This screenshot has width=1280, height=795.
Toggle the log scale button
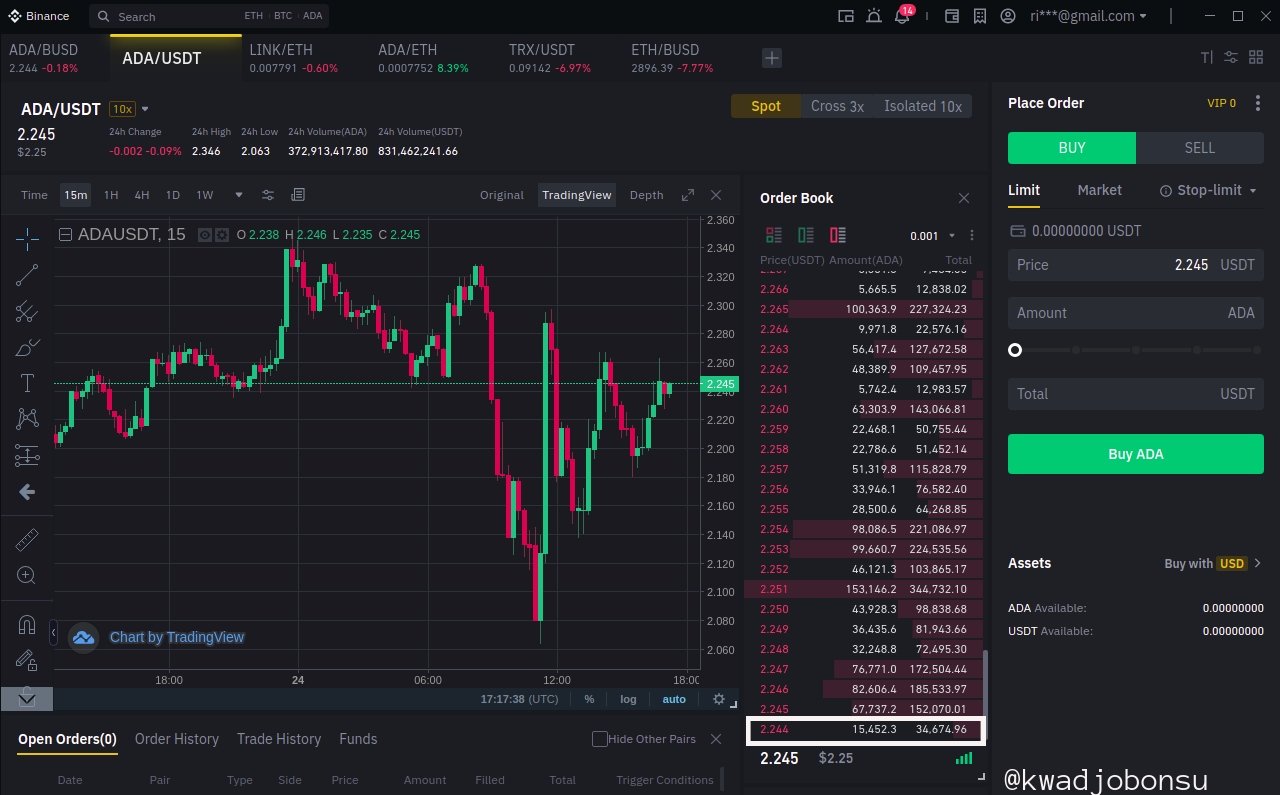coord(628,699)
